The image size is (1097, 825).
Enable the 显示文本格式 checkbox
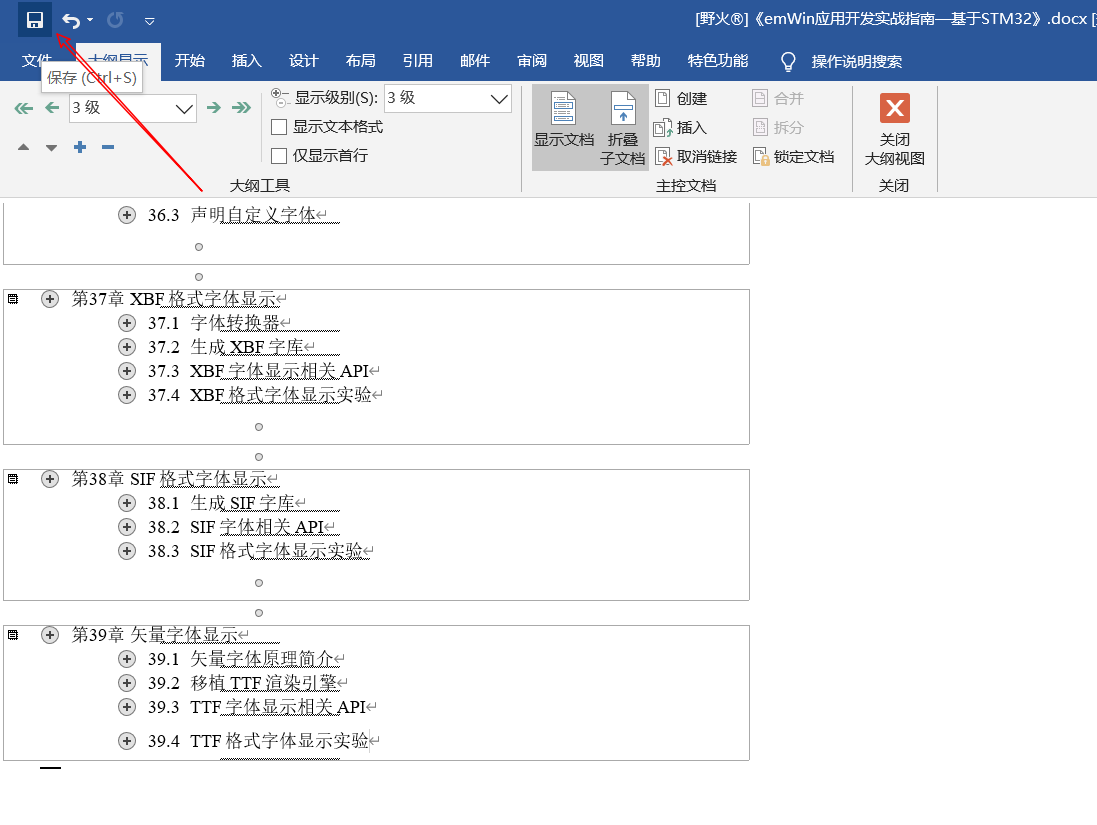(x=280, y=127)
